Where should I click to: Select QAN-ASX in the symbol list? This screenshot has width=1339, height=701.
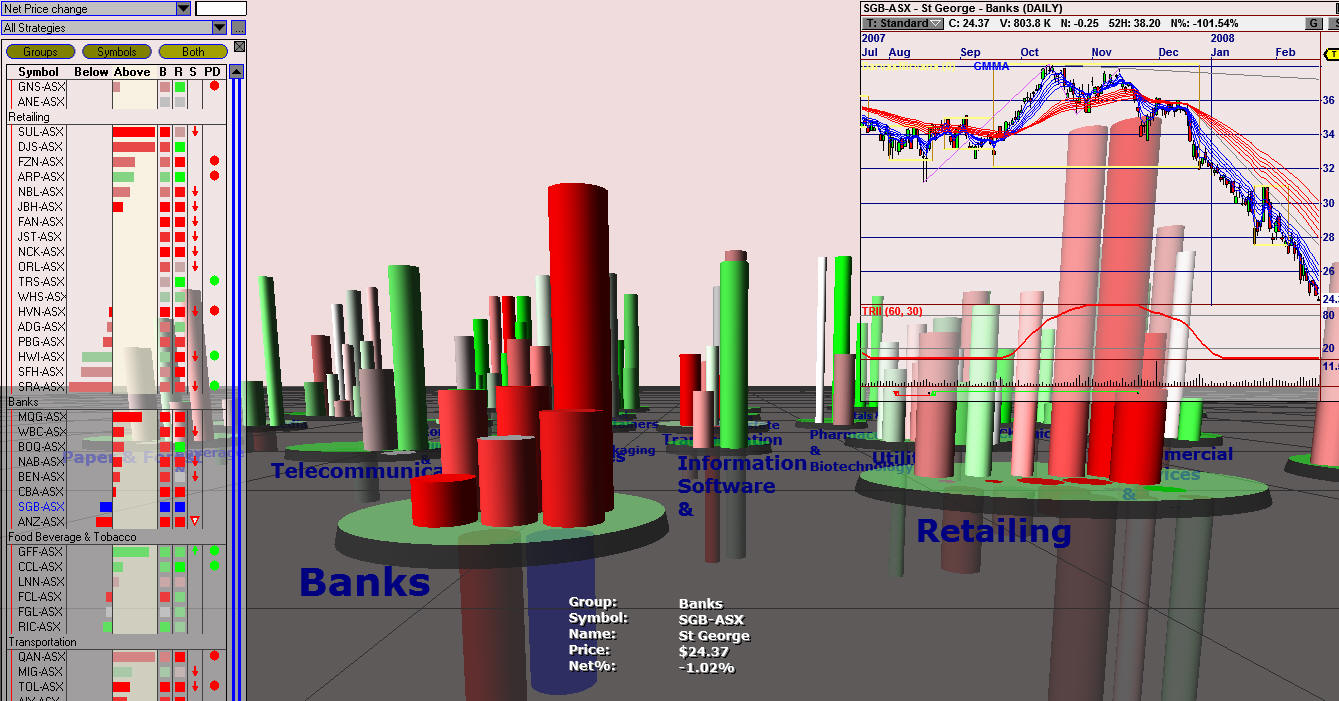tap(41, 657)
